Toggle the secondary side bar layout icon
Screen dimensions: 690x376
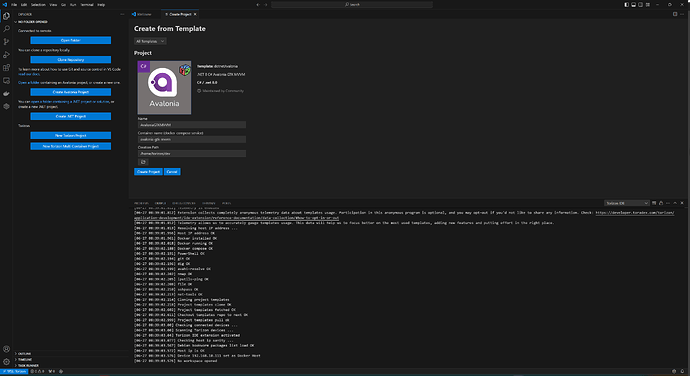pyautogui.click(x=641, y=4)
